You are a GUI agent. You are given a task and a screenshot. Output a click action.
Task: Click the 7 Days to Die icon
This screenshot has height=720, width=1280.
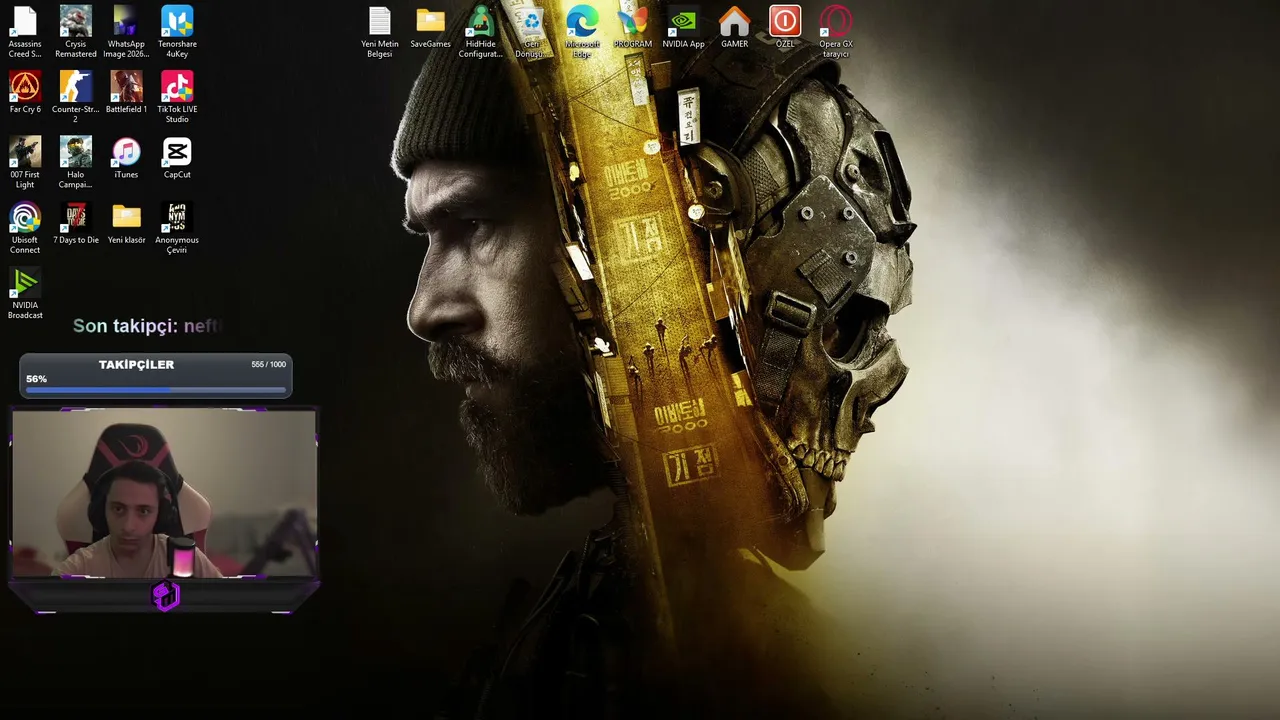(x=76, y=223)
